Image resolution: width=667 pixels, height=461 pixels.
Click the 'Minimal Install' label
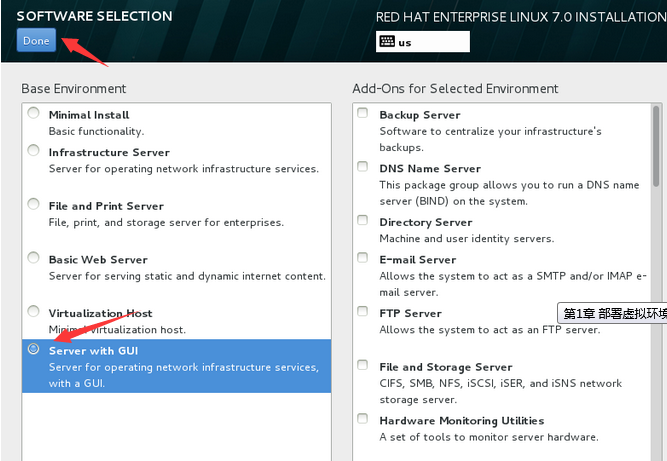pos(89,115)
